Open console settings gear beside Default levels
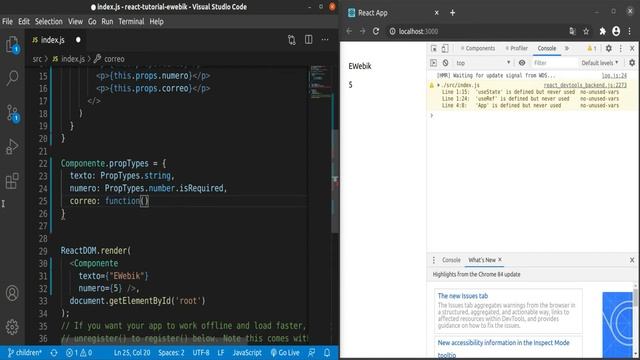 pyautogui.click(x=632, y=63)
